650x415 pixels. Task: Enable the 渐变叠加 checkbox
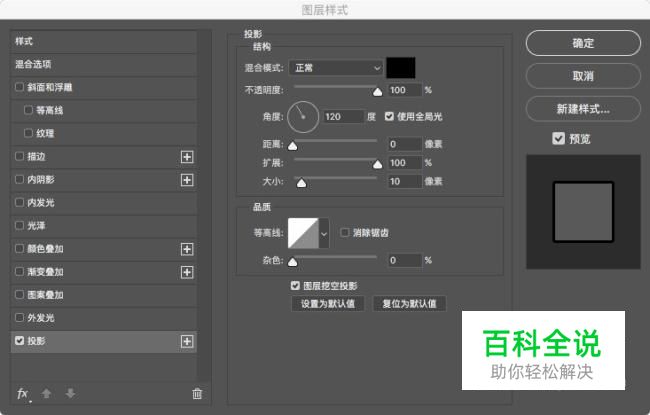(x=19, y=272)
